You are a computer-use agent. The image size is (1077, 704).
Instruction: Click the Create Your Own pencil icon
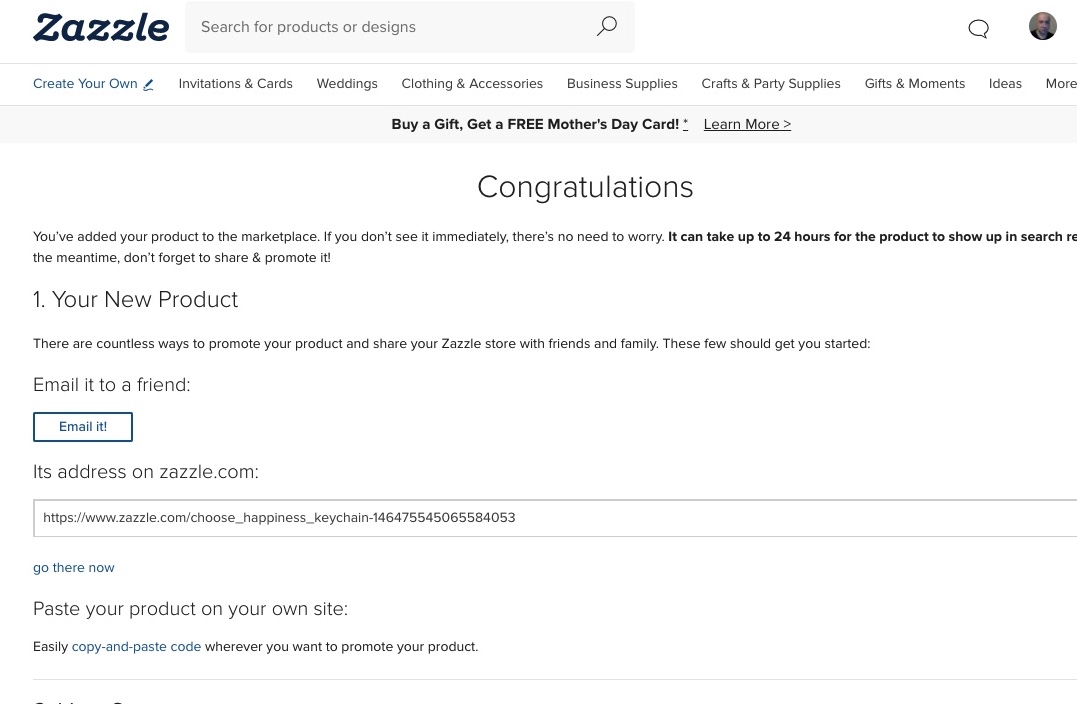pyautogui.click(x=148, y=84)
